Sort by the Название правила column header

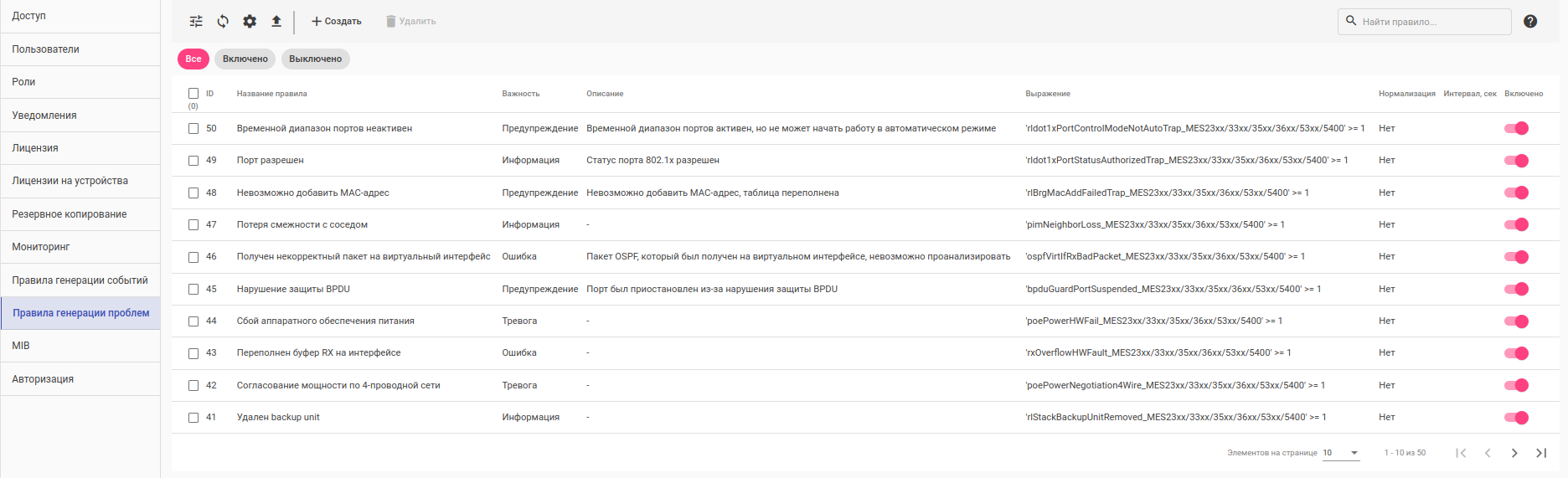(272, 94)
